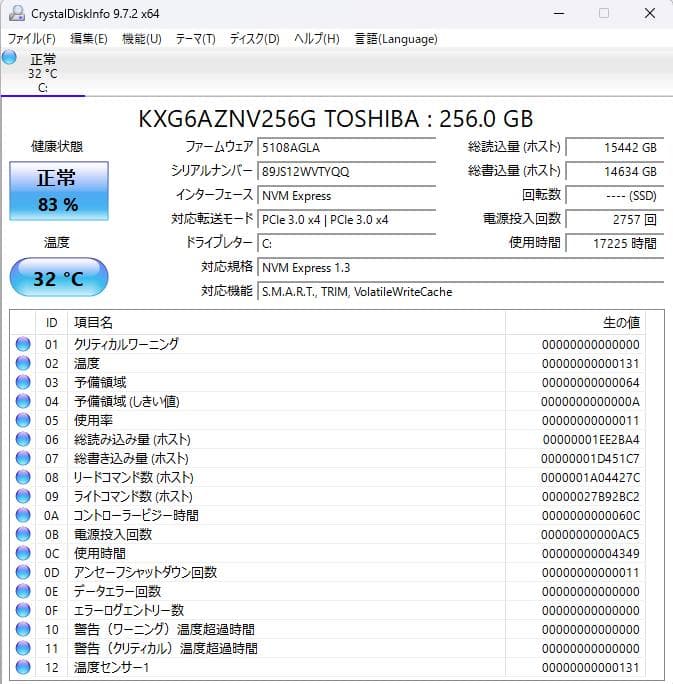Click the total host writes value 14634 GB

(x=615, y=171)
